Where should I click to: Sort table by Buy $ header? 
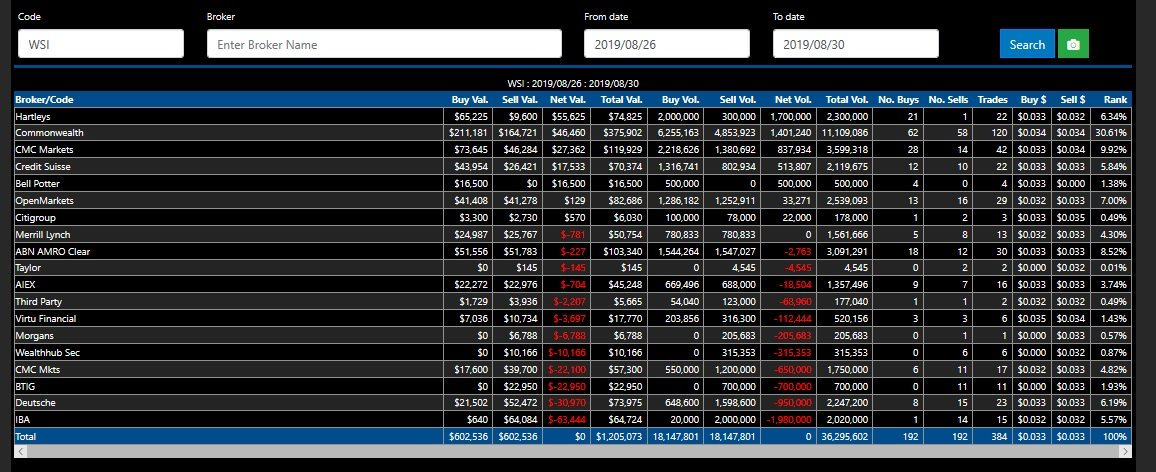click(x=1032, y=100)
